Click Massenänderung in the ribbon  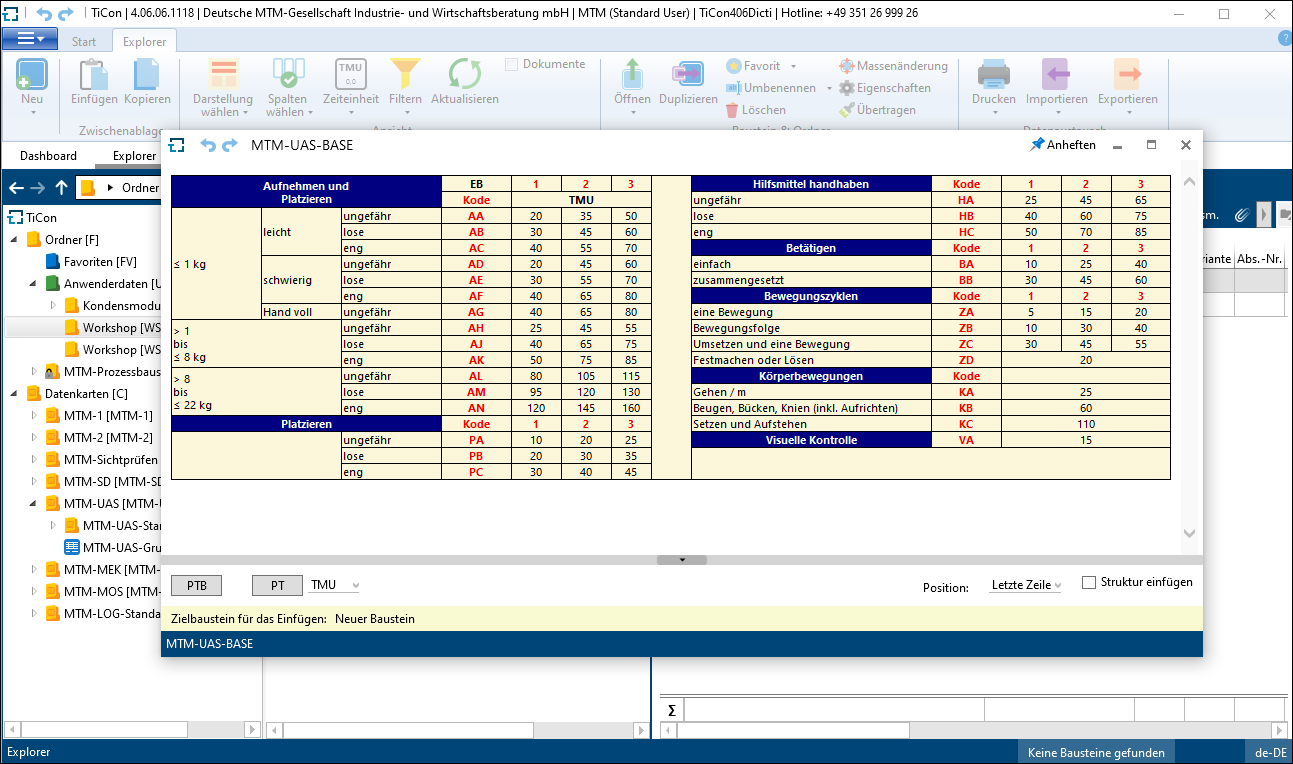coord(893,66)
